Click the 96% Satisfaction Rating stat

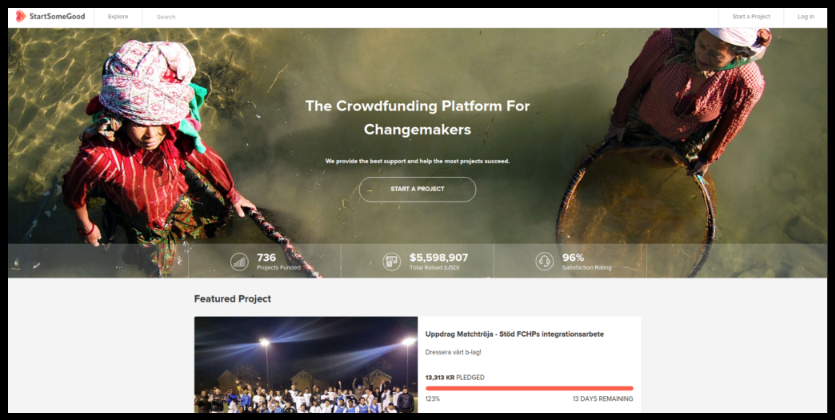586,262
